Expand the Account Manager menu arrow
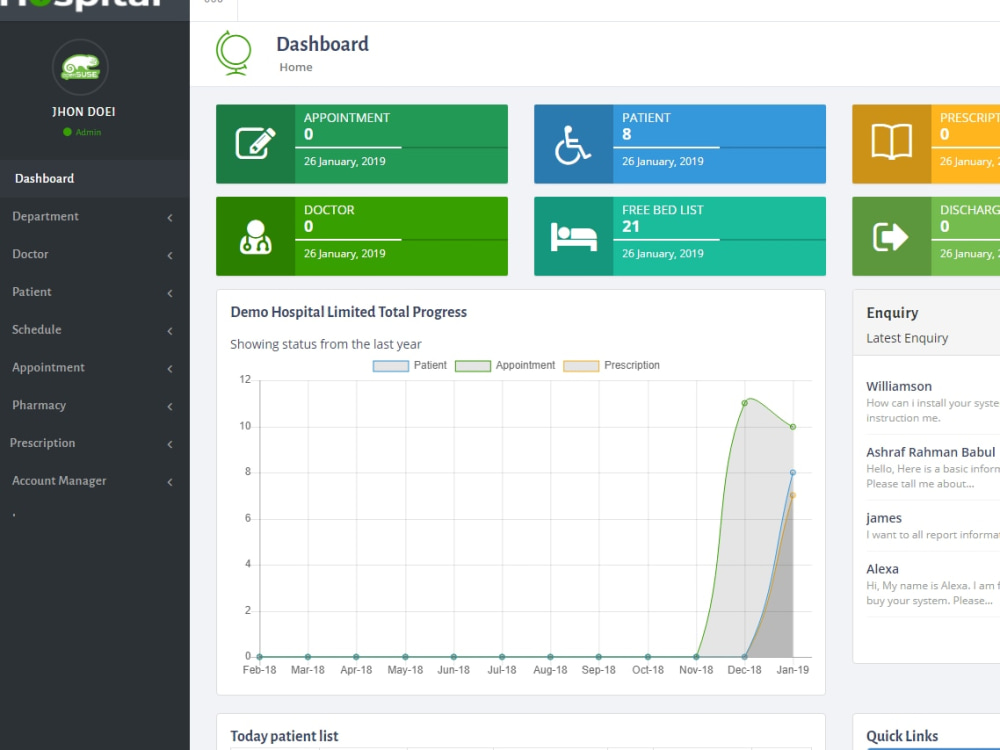 tap(170, 482)
